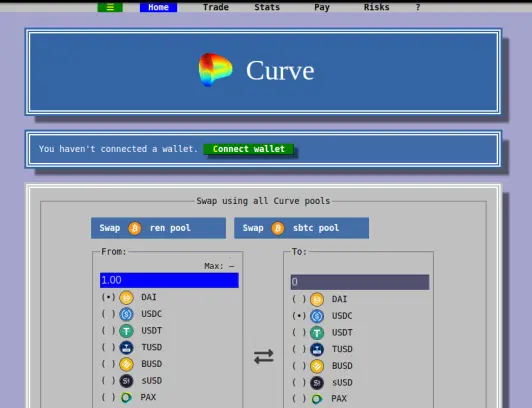Viewport: 532px width, 408px height.
Task: Click the DAI coin icon under To
Action: [x=317, y=299]
